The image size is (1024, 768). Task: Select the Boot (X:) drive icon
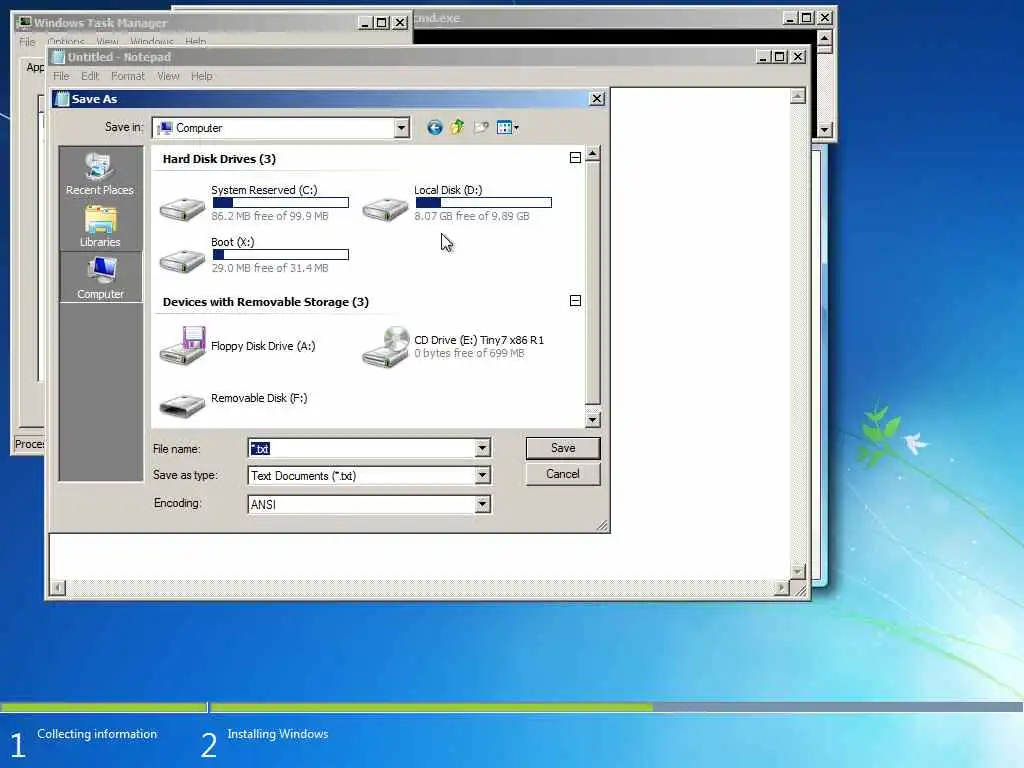tap(182, 261)
